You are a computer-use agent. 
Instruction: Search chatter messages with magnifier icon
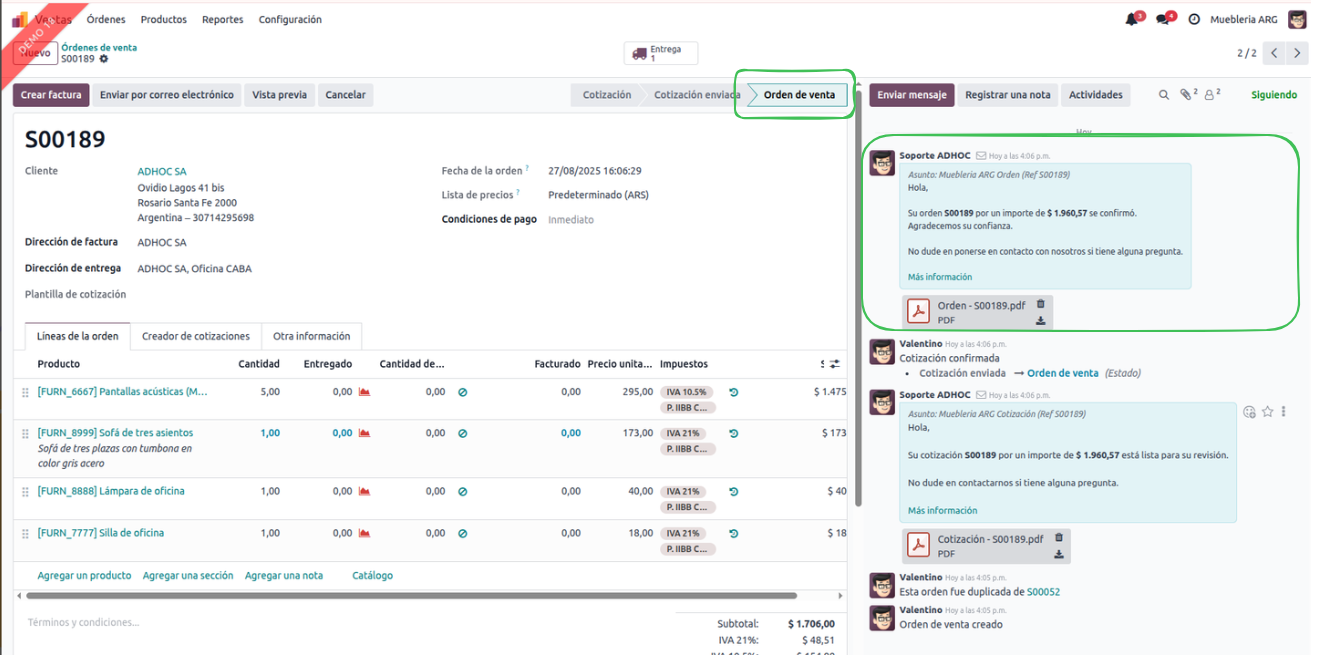1163,95
